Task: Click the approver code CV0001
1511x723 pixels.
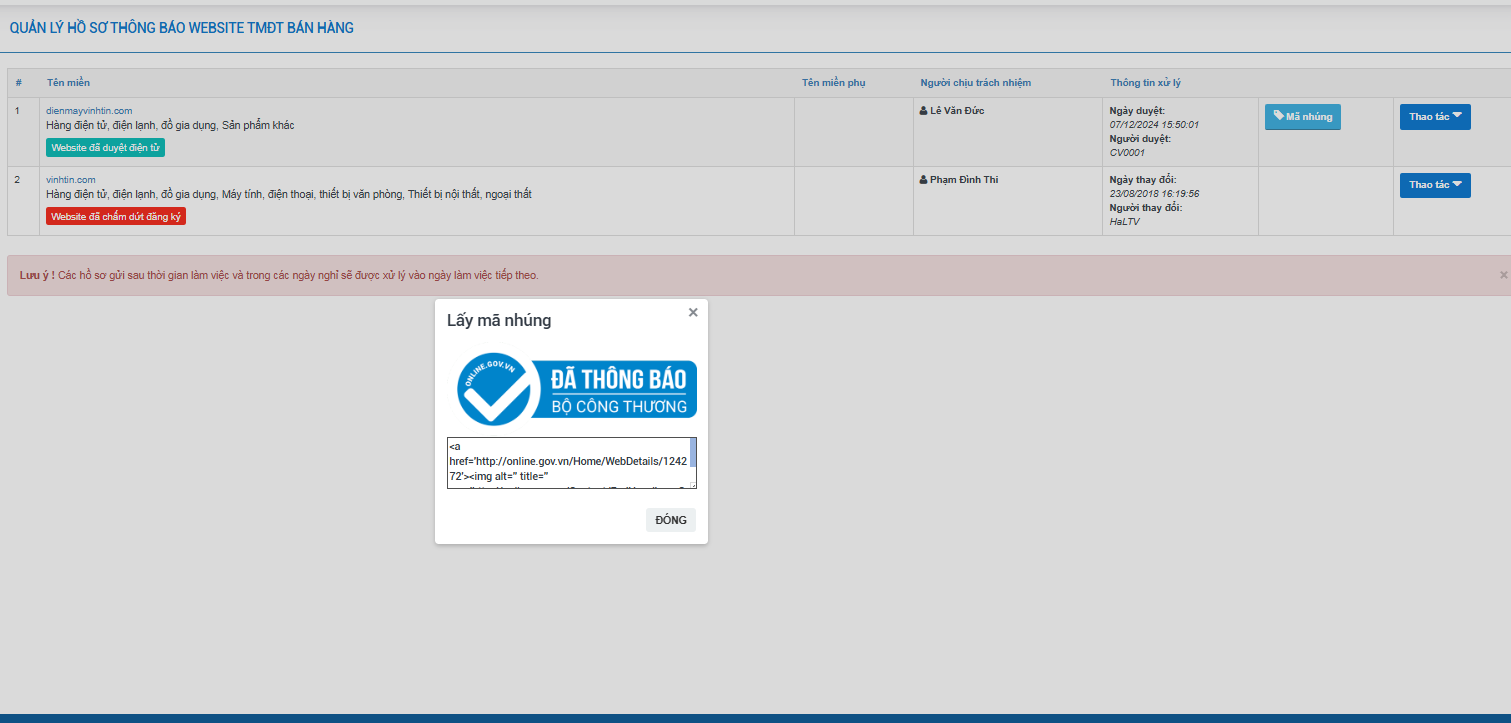Action: click(x=1127, y=153)
